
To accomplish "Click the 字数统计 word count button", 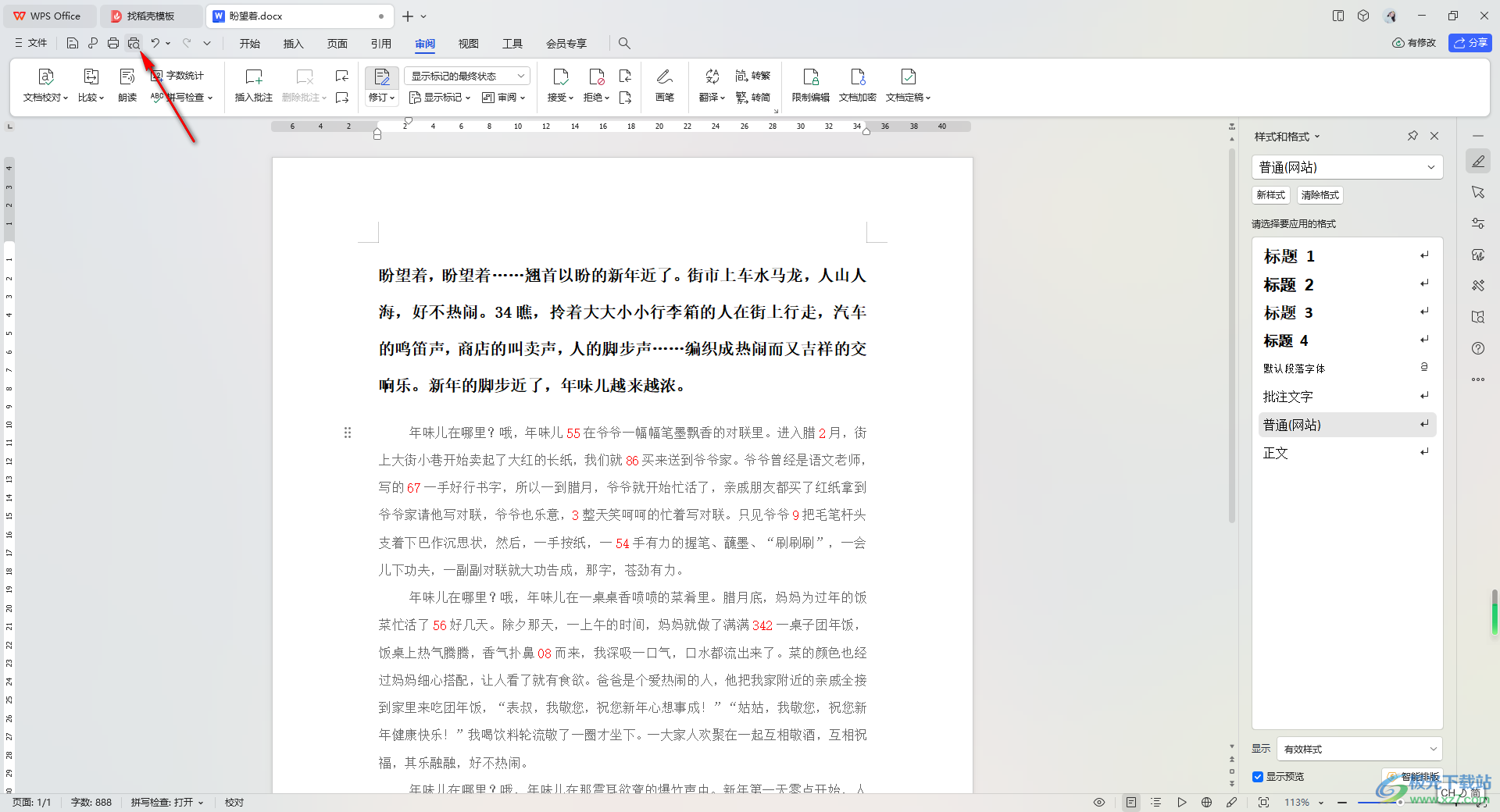I will tap(177, 76).
